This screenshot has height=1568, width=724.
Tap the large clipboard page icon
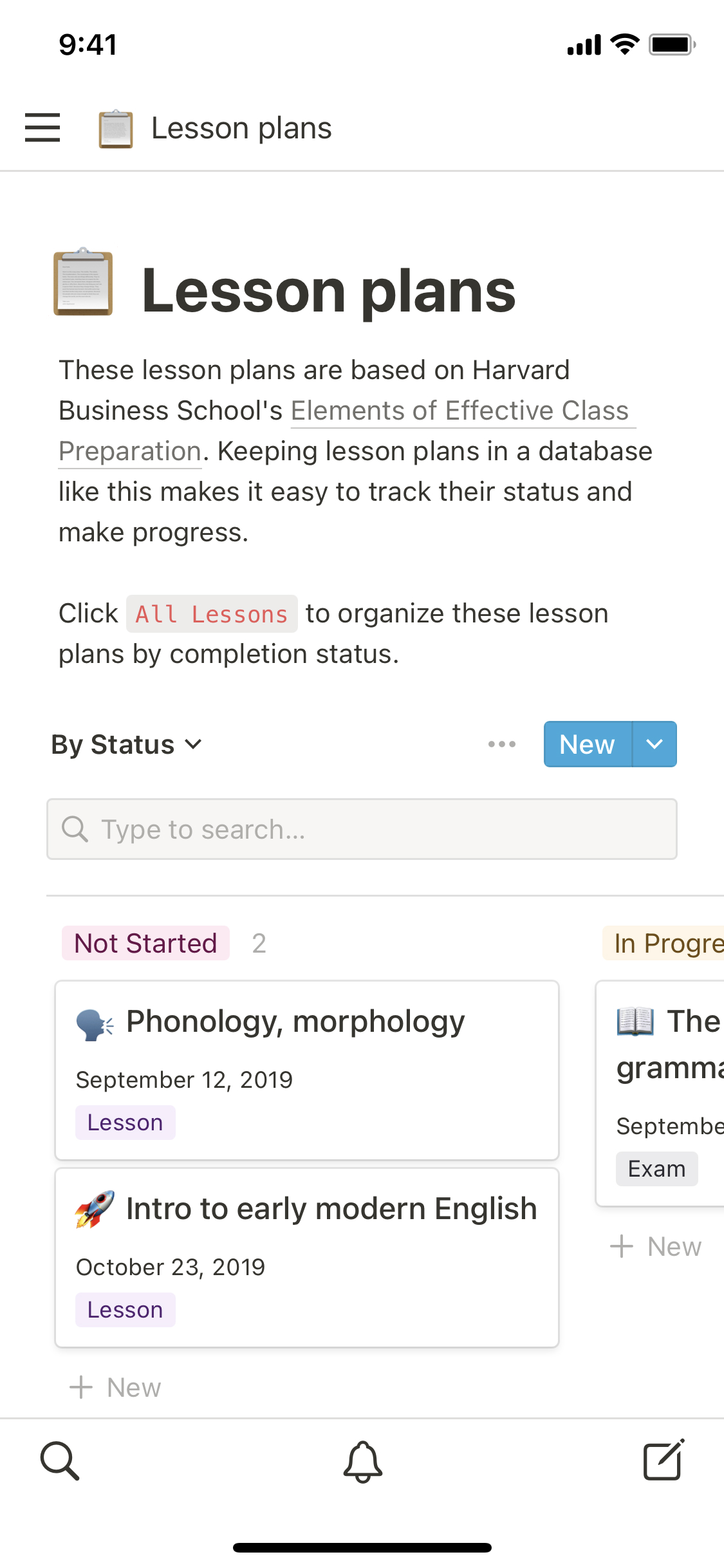click(83, 282)
